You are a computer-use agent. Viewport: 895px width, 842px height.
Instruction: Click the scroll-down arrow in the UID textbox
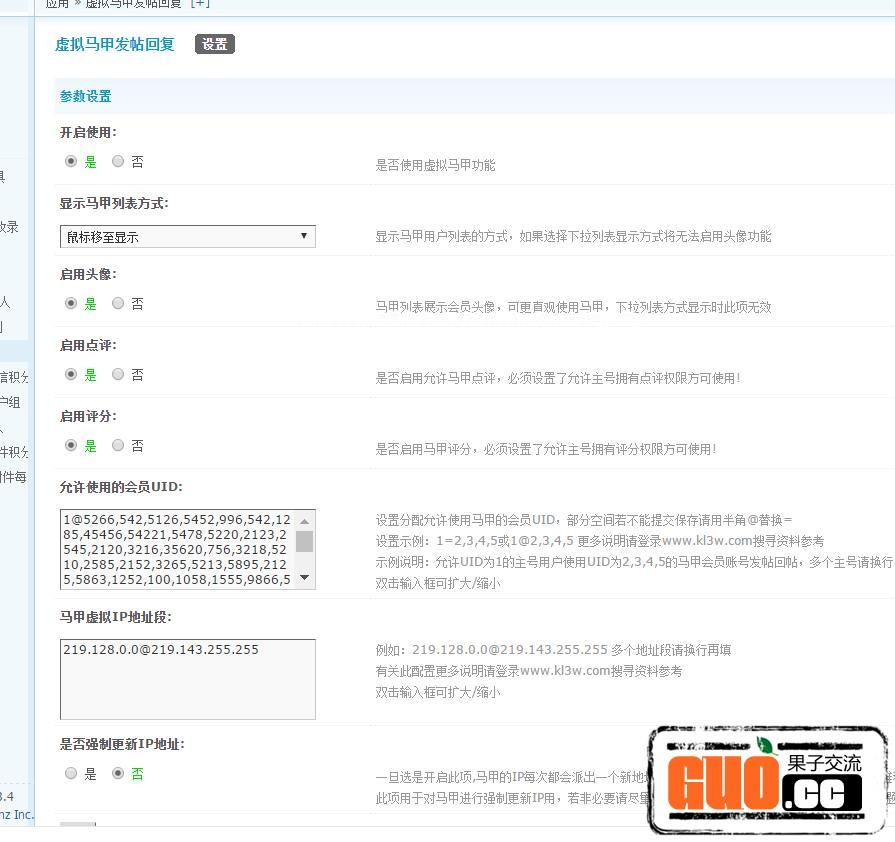coord(305,578)
